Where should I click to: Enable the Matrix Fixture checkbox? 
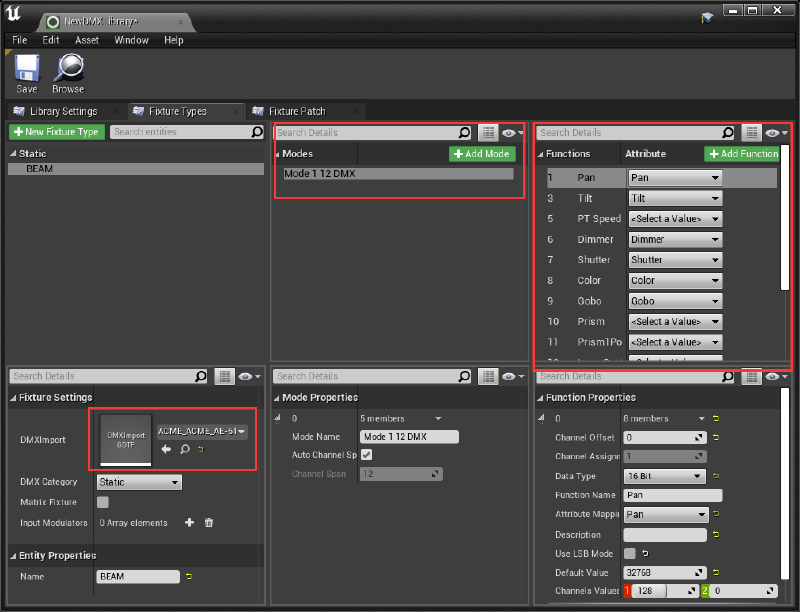[103, 503]
